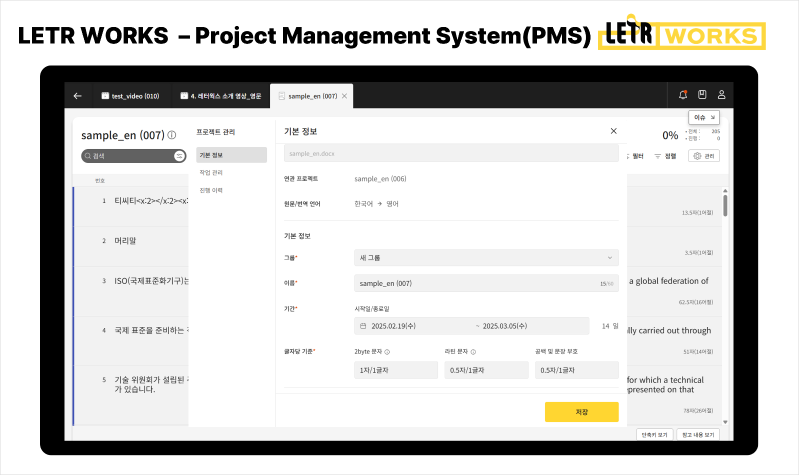Open the user profile icon
Image resolution: width=799 pixels, height=475 pixels.
point(722,95)
